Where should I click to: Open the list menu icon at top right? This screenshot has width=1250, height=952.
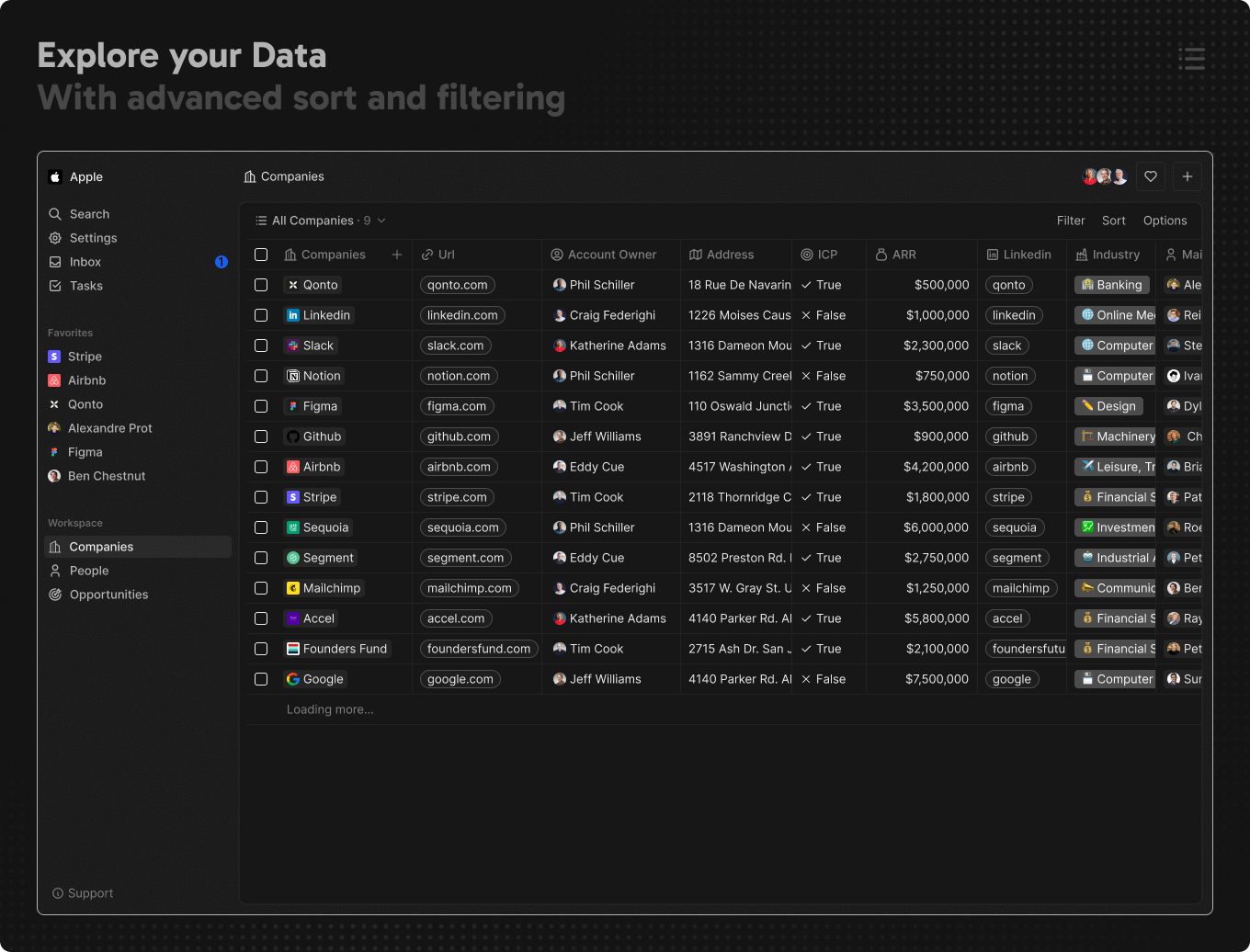point(1191,59)
